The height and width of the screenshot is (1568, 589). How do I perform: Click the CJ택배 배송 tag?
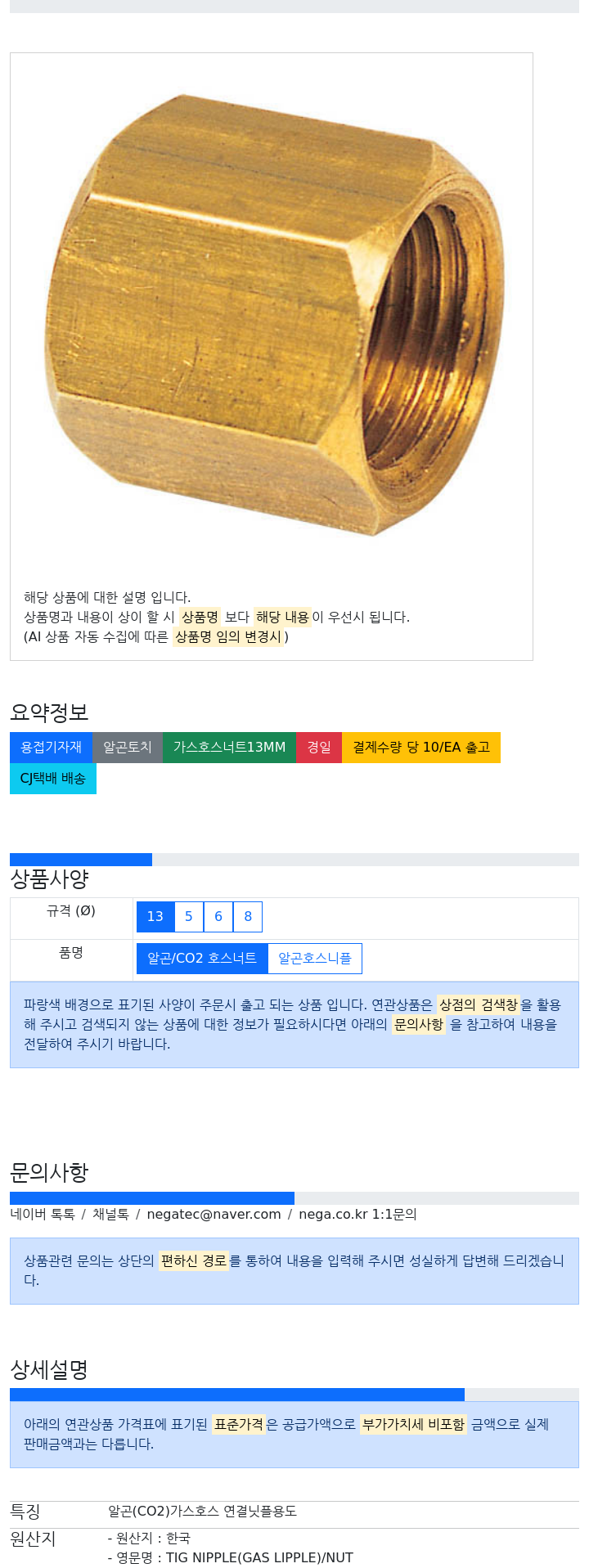(53, 778)
